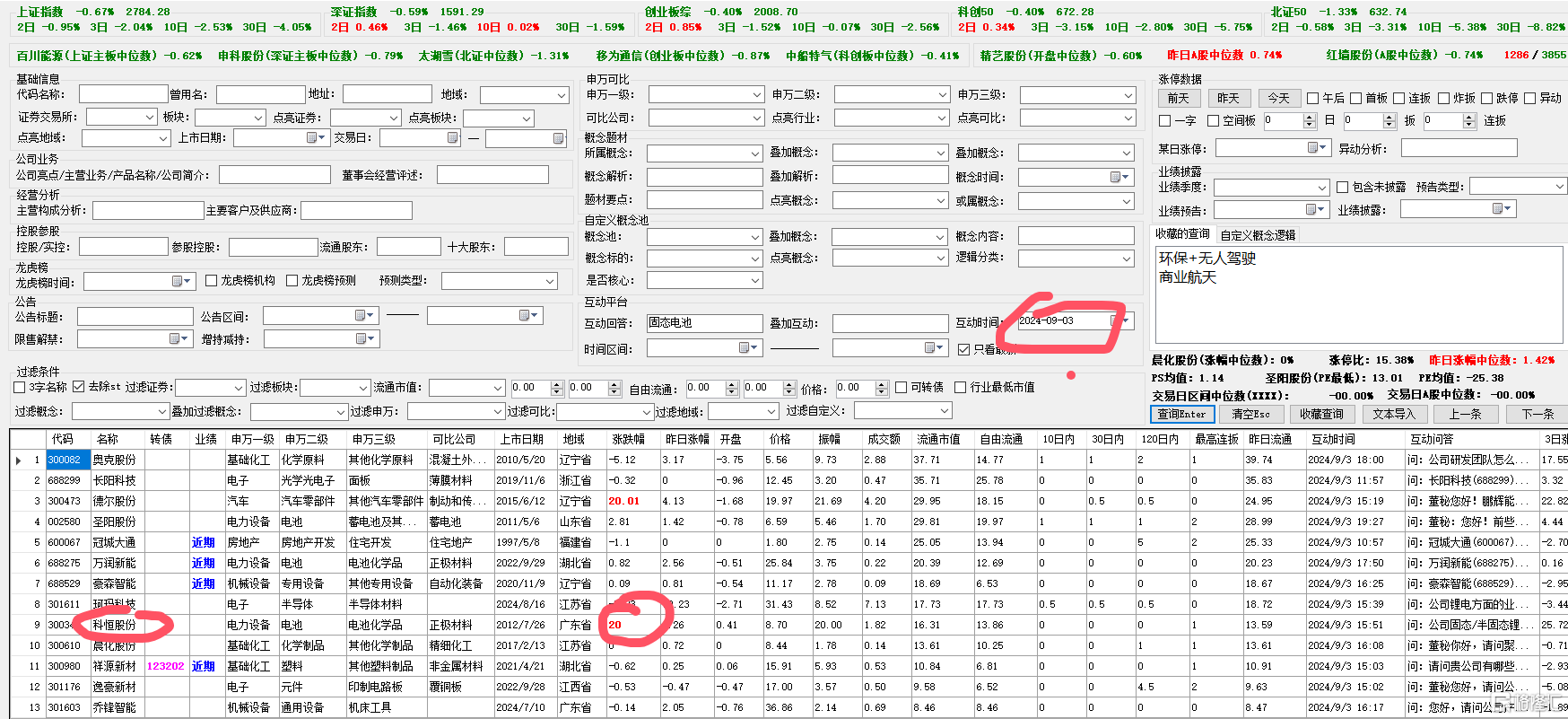Select saved query 环保+无人驾驶
This screenshot has width=1568, height=719.
[1206, 258]
